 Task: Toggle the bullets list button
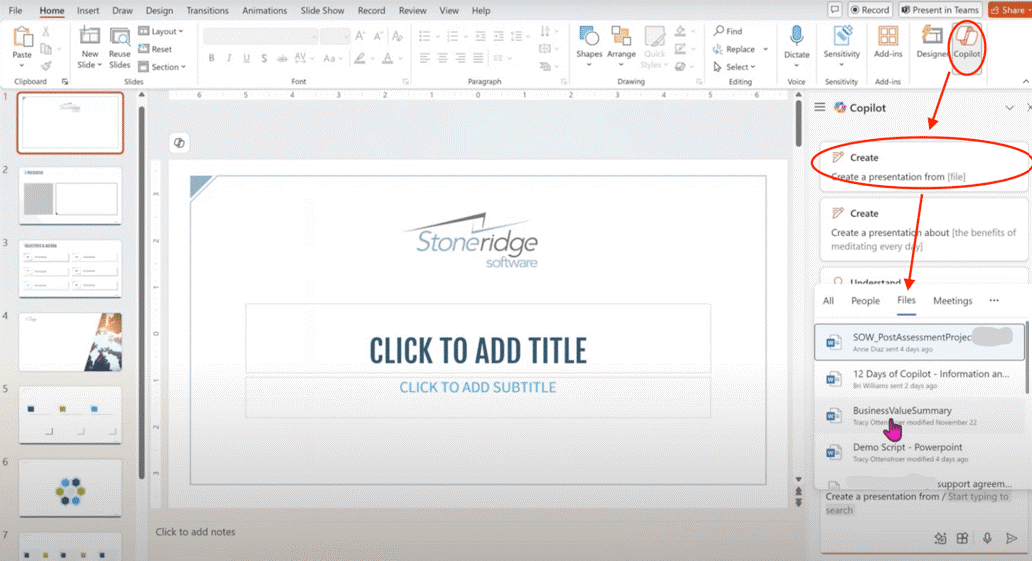[425, 36]
